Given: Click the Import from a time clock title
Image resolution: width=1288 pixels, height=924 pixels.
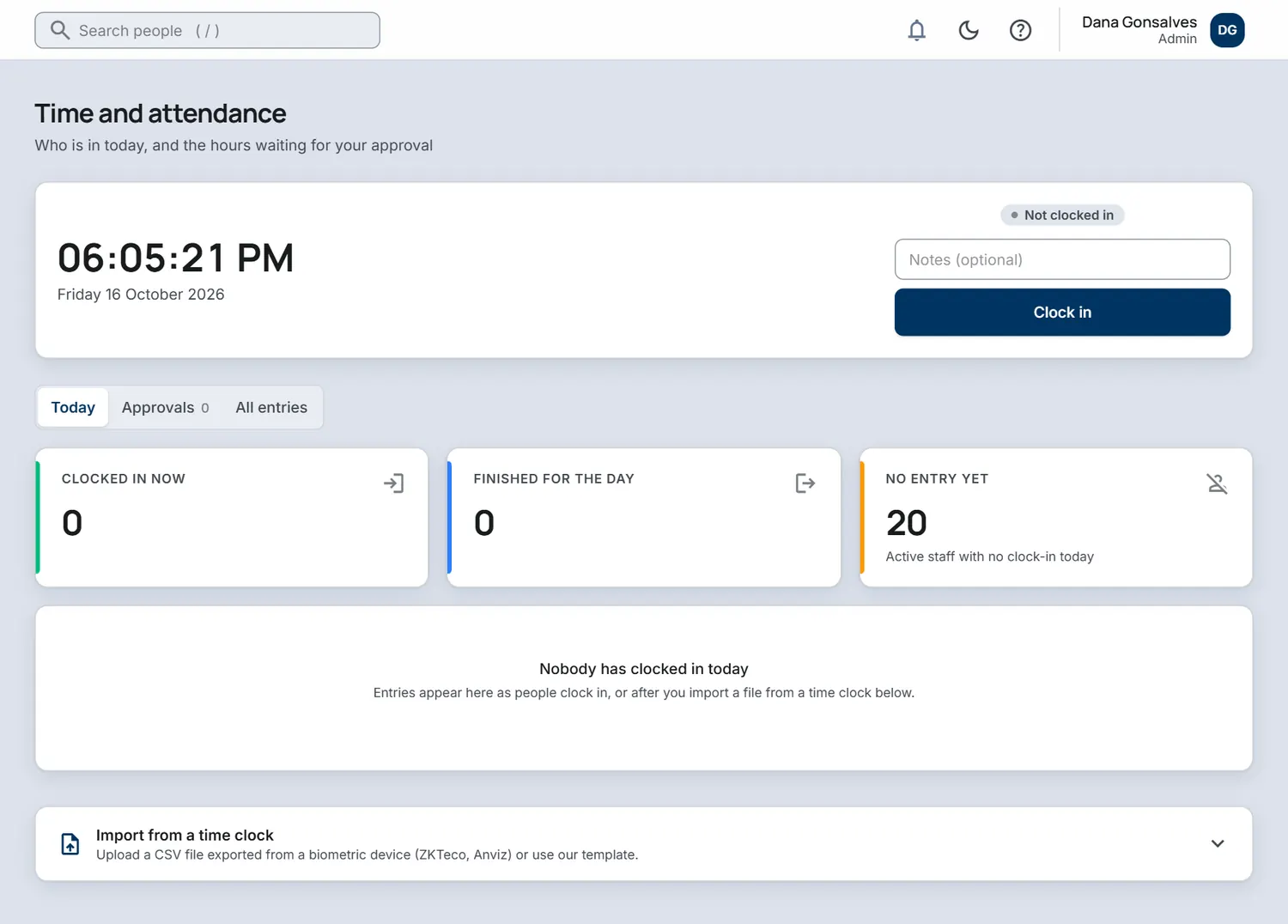Looking at the screenshot, I should (185, 835).
